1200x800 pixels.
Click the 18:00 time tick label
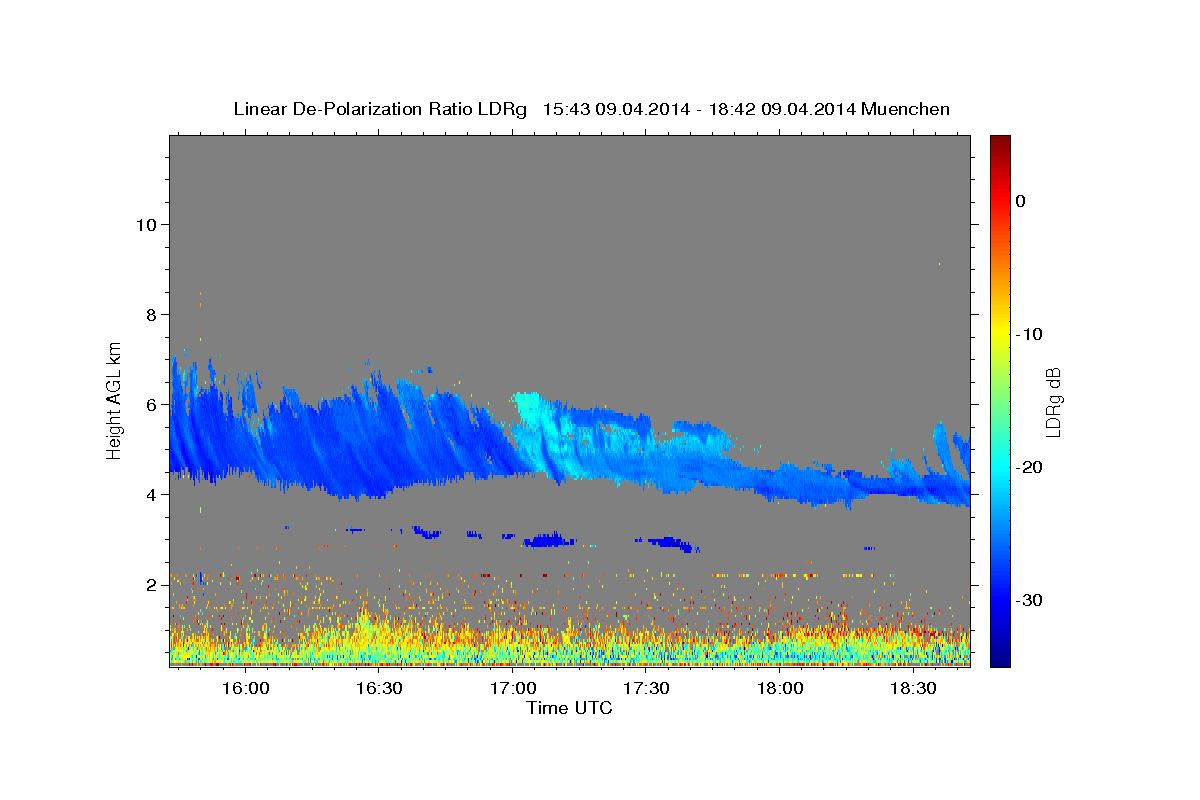[x=780, y=689]
